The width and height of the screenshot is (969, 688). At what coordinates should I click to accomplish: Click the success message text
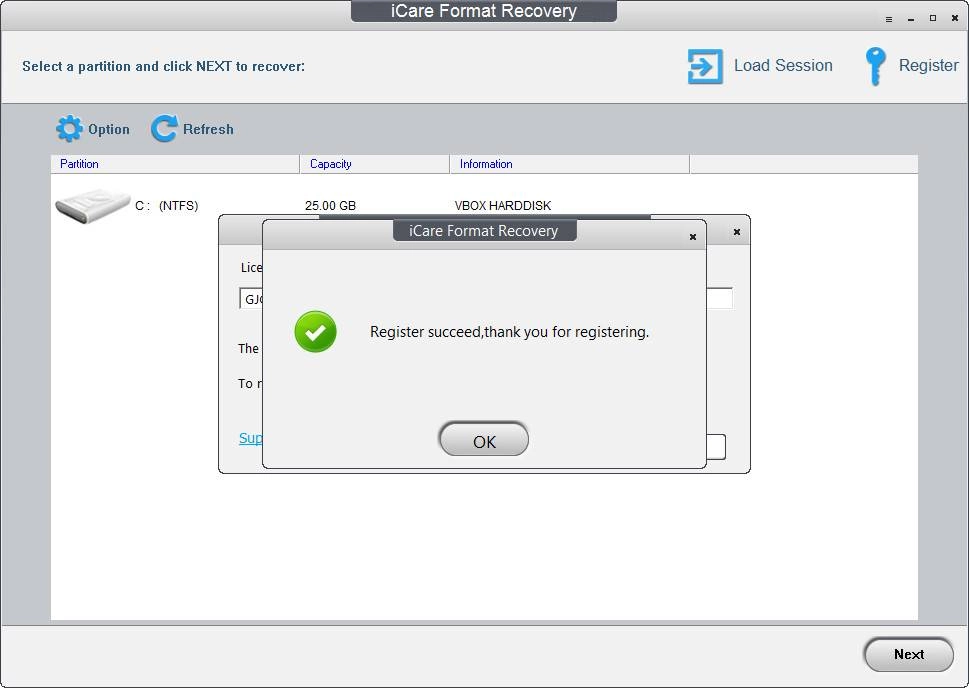tap(509, 332)
